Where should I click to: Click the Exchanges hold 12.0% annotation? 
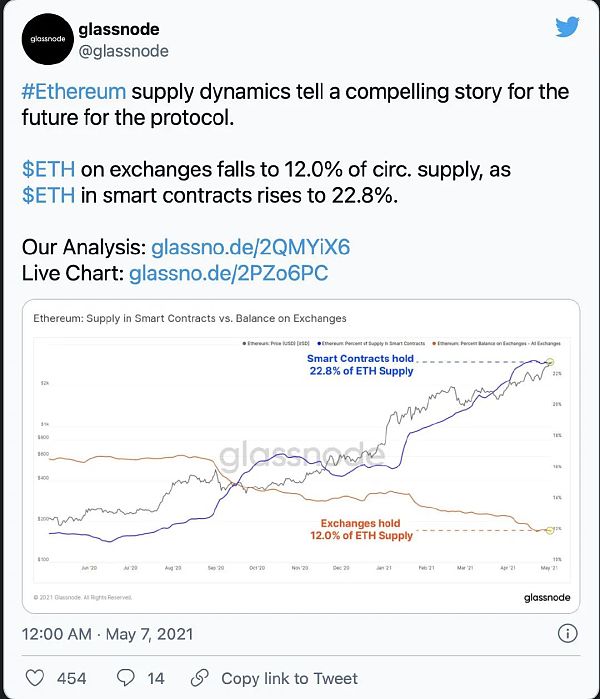tap(360, 529)
